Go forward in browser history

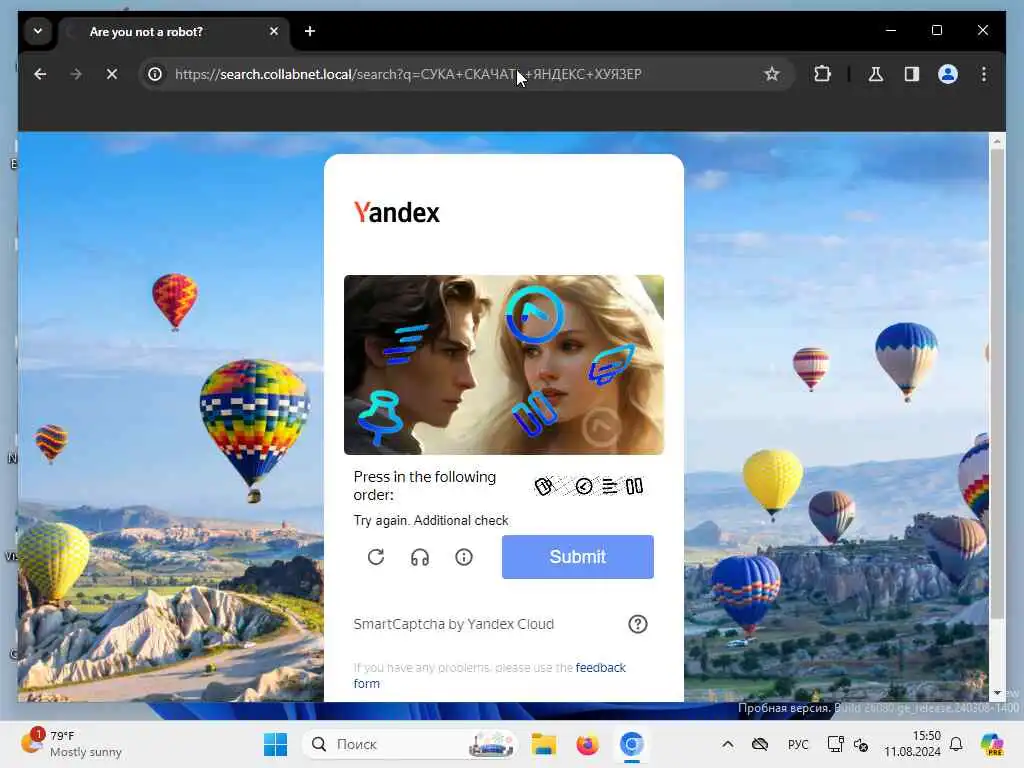pyautogui.click(x=76, y=74)
